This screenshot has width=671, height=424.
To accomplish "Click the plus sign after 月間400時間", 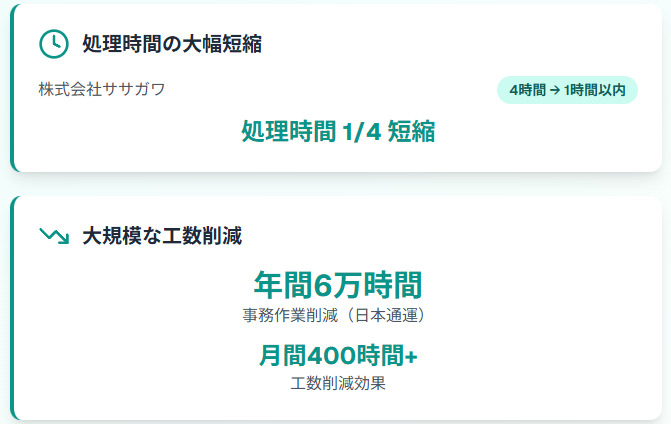I will pos(411,356).
